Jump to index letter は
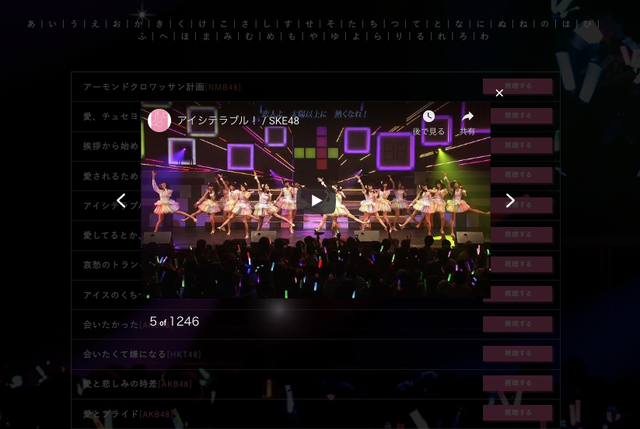Image resolution: width=640 pixels, height=429 pixels. point(566,24)
